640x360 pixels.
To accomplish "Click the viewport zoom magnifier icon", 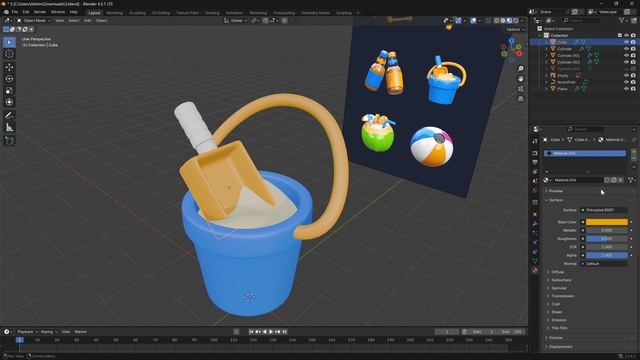I will [520, 69].
